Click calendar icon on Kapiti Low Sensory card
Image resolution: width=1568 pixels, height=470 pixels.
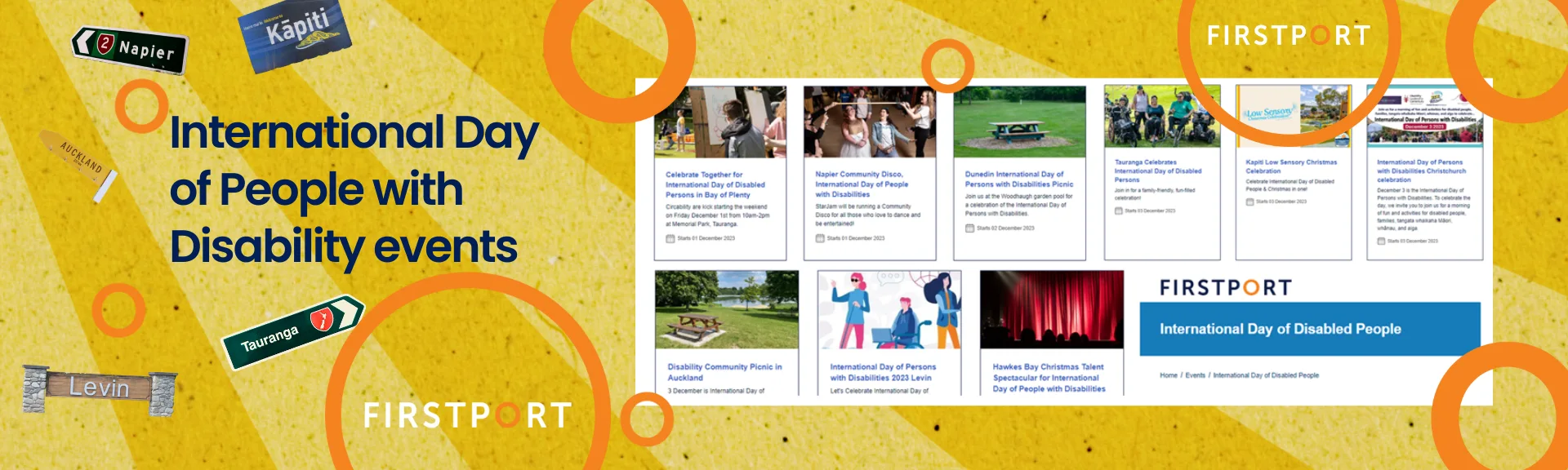click(x=1249, y=202)
